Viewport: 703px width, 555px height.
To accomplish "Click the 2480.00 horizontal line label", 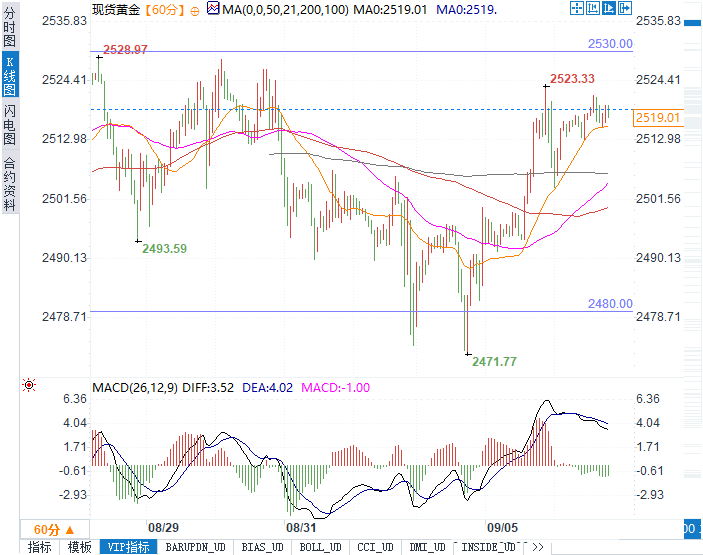I will [x=610, y=304].
